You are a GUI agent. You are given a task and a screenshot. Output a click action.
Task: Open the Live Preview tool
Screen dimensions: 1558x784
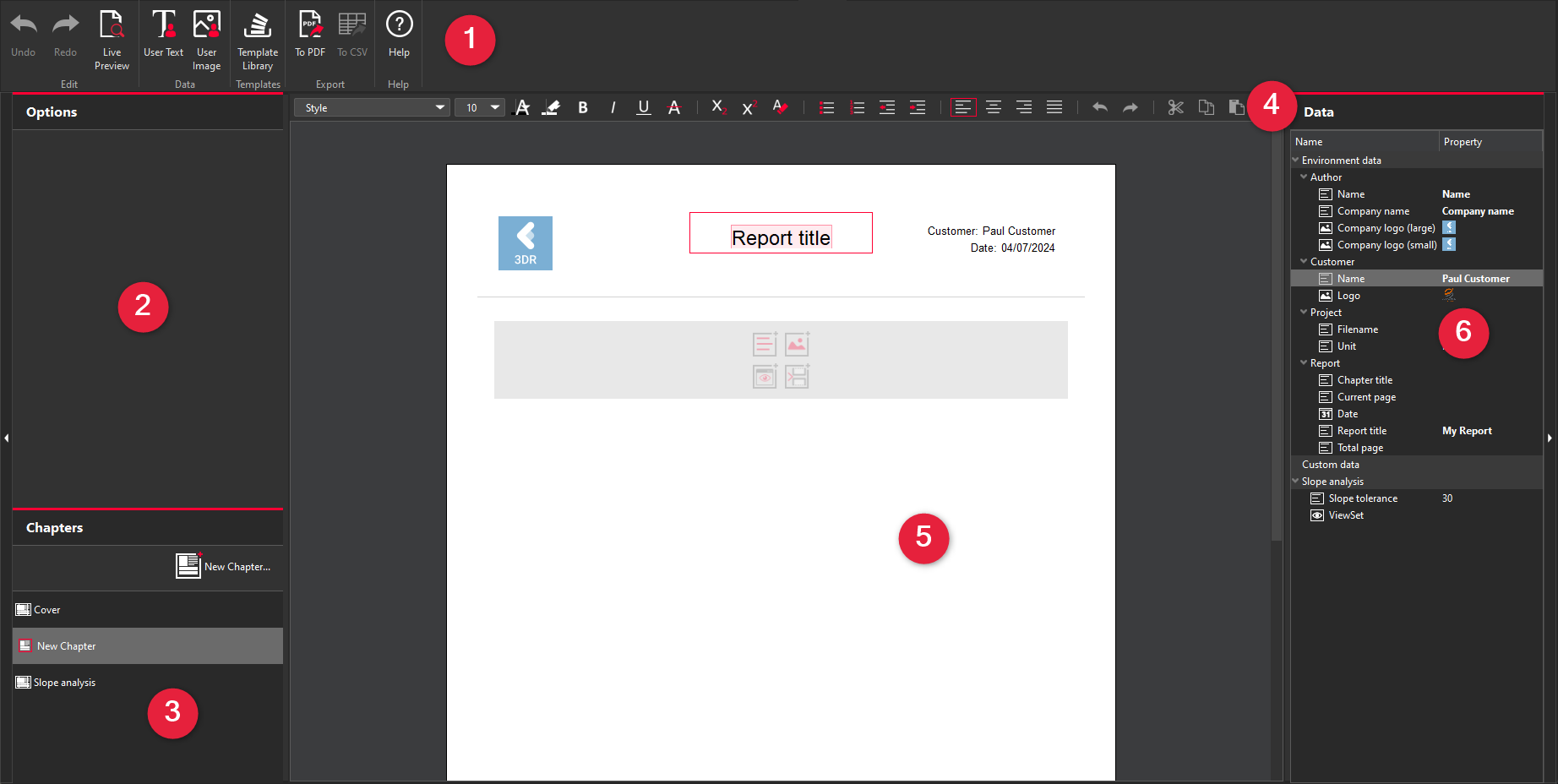[x=112, y=39]
